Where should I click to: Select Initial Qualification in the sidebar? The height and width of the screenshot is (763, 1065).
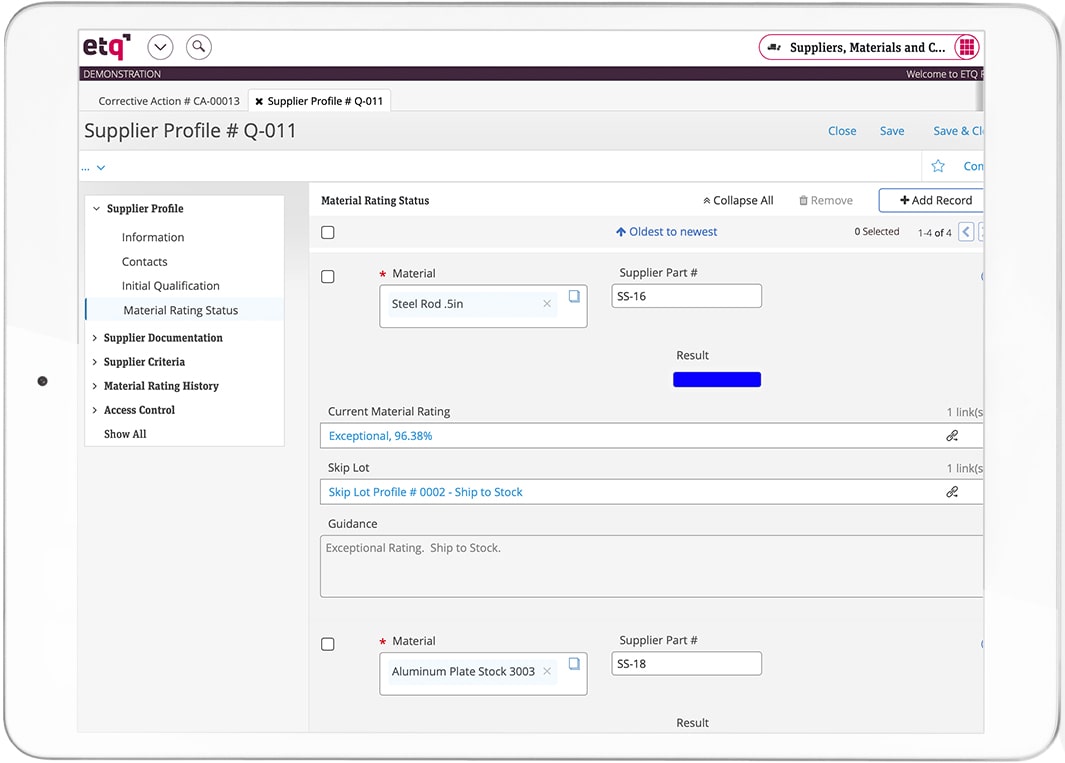[170, 286]
